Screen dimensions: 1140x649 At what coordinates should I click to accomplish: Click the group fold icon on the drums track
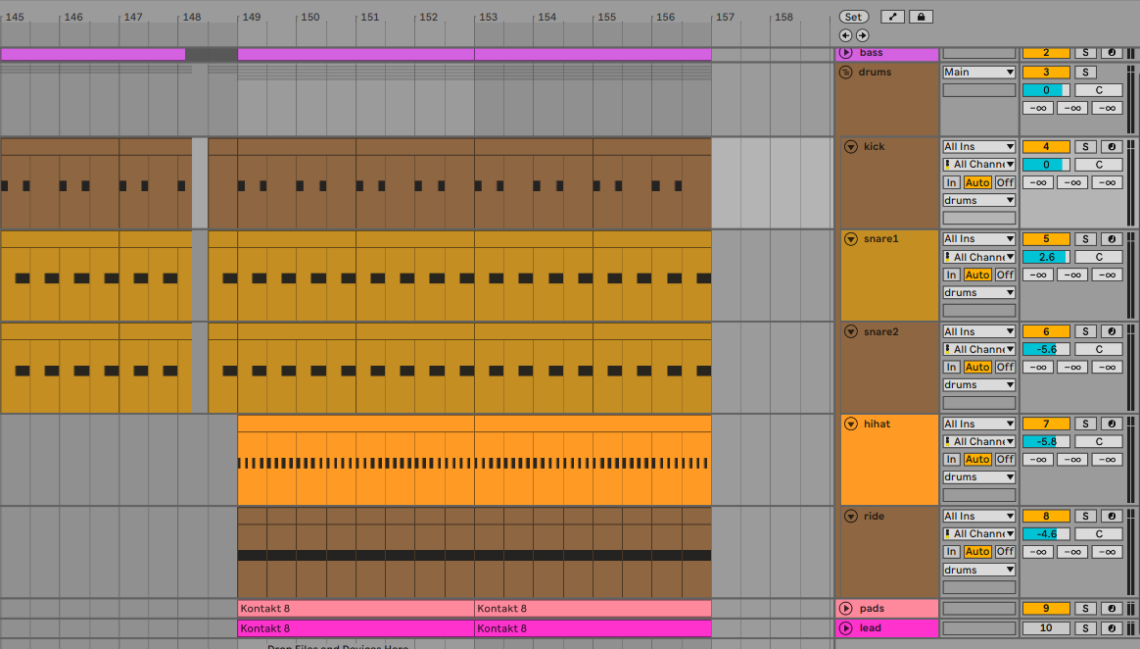847,71
